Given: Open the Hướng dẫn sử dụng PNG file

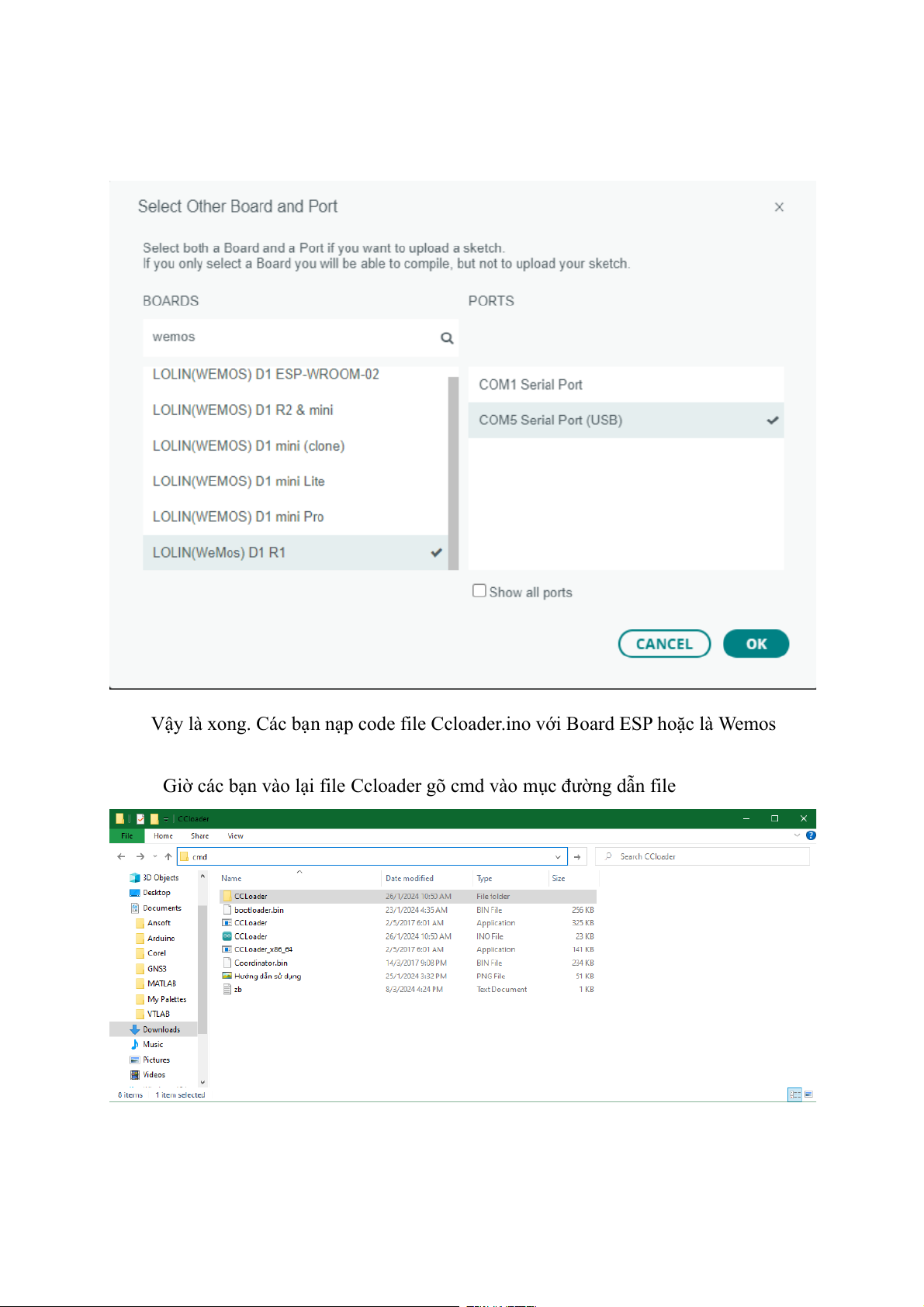Looking at the screenshot, I should (267, 976).
